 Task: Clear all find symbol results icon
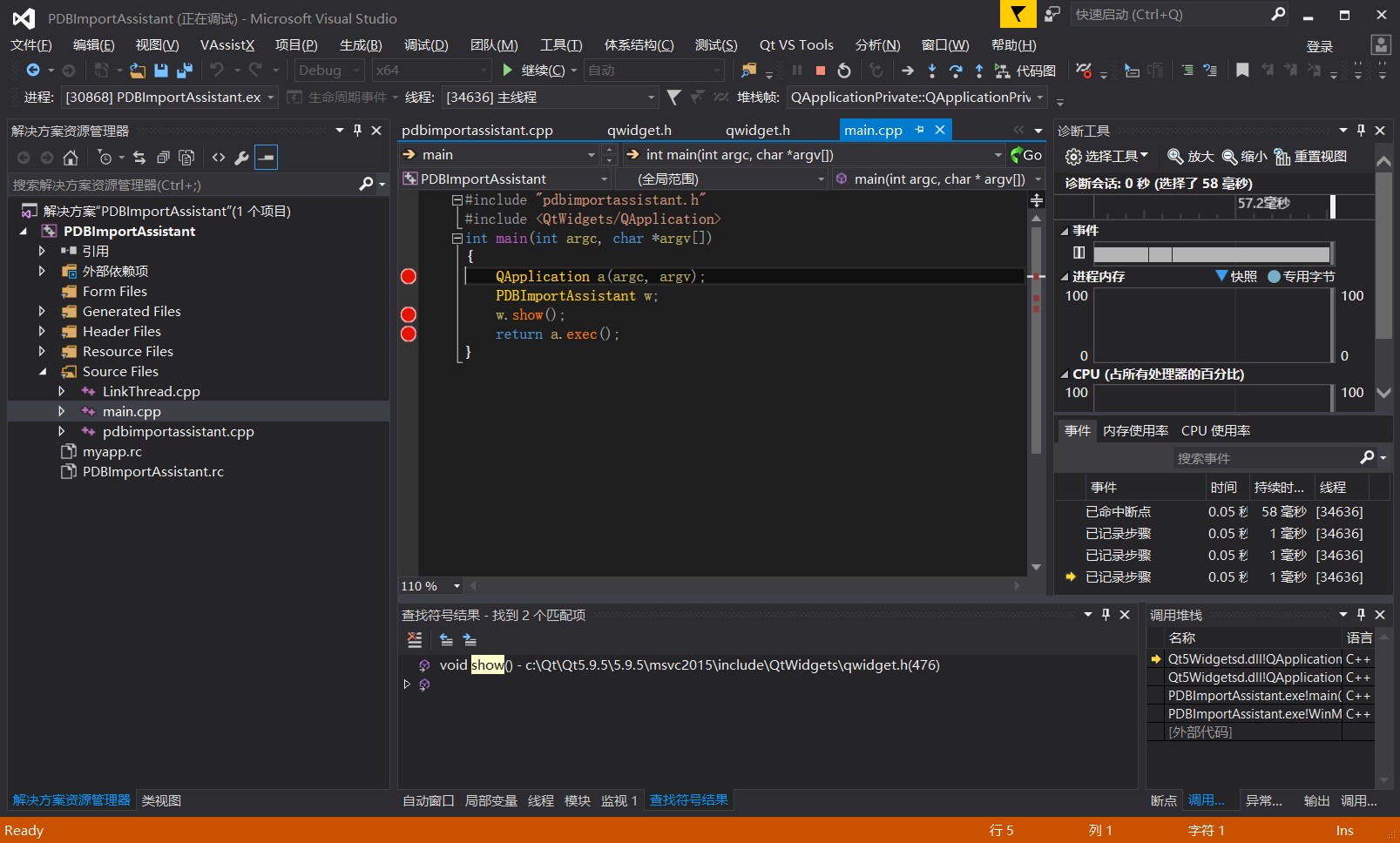pyautogui.click(x=415, y=640)
